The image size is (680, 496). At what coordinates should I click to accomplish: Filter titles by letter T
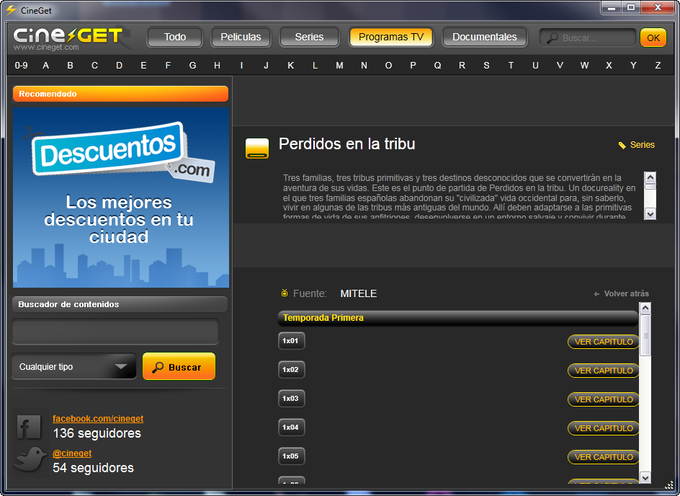pos(511,65)
